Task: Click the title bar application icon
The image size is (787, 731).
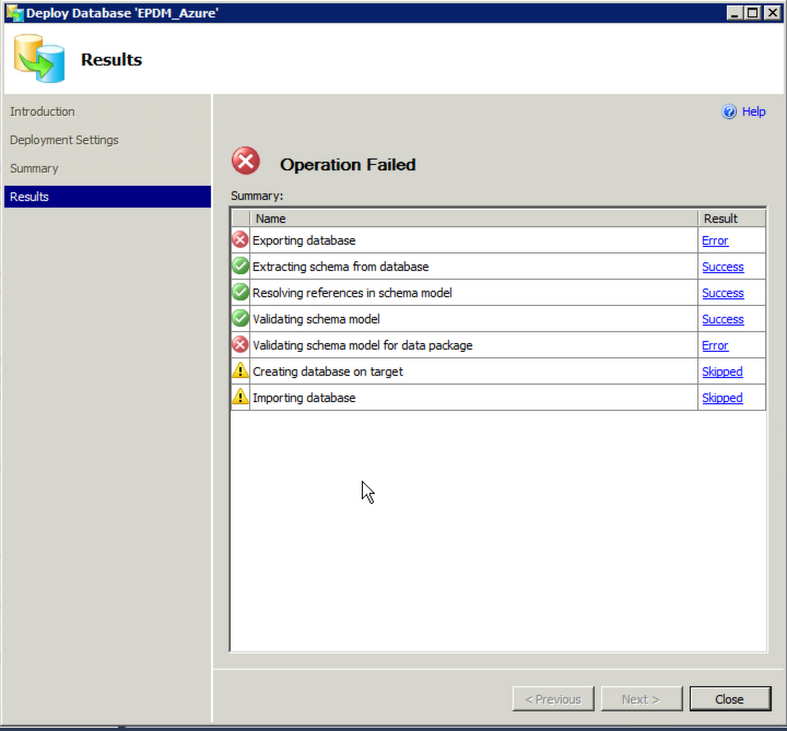Action: click(x=15, y=13)
